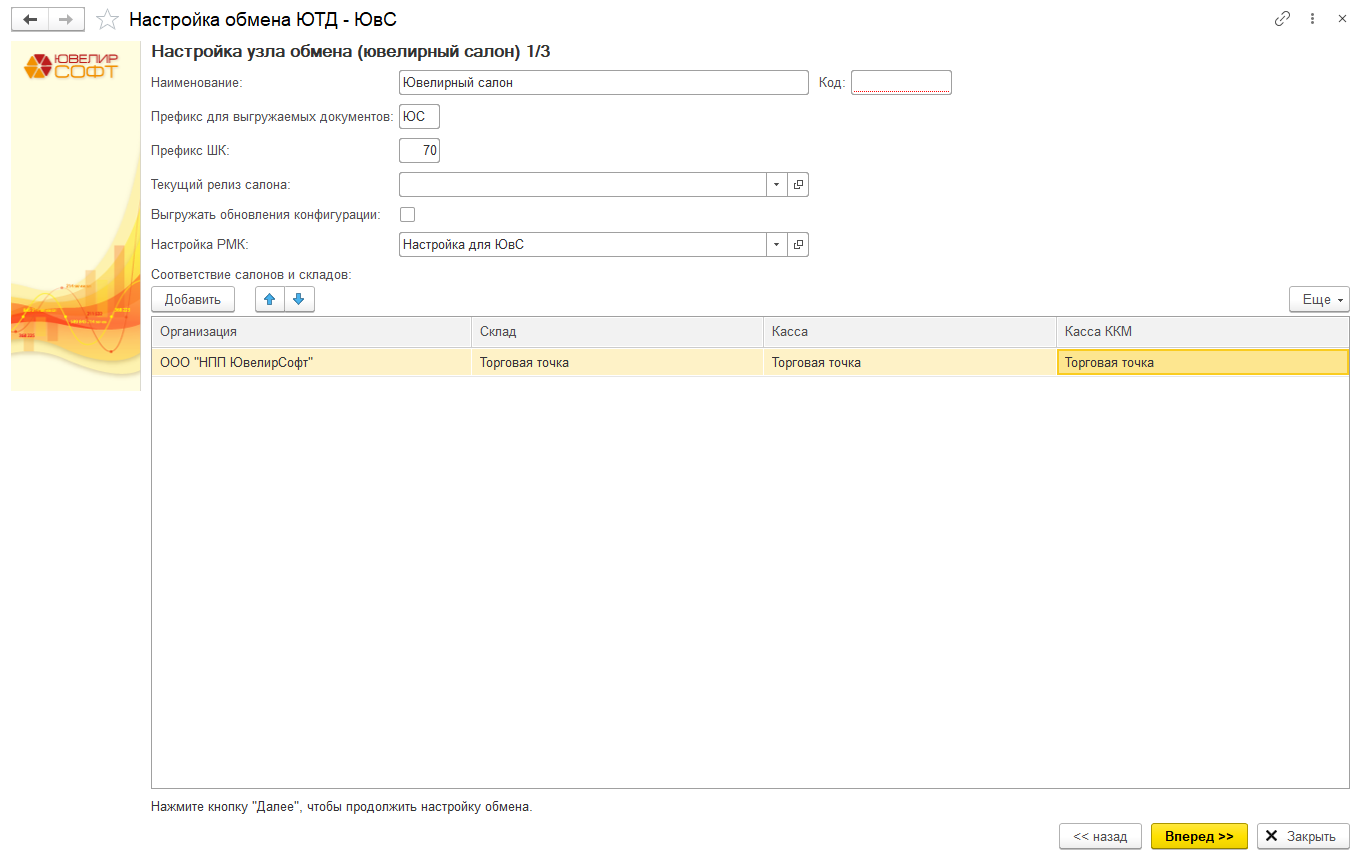The height and width of the screenshot is (853, 1369).
Task: Click the << назад button
Action: (1100, 836)
